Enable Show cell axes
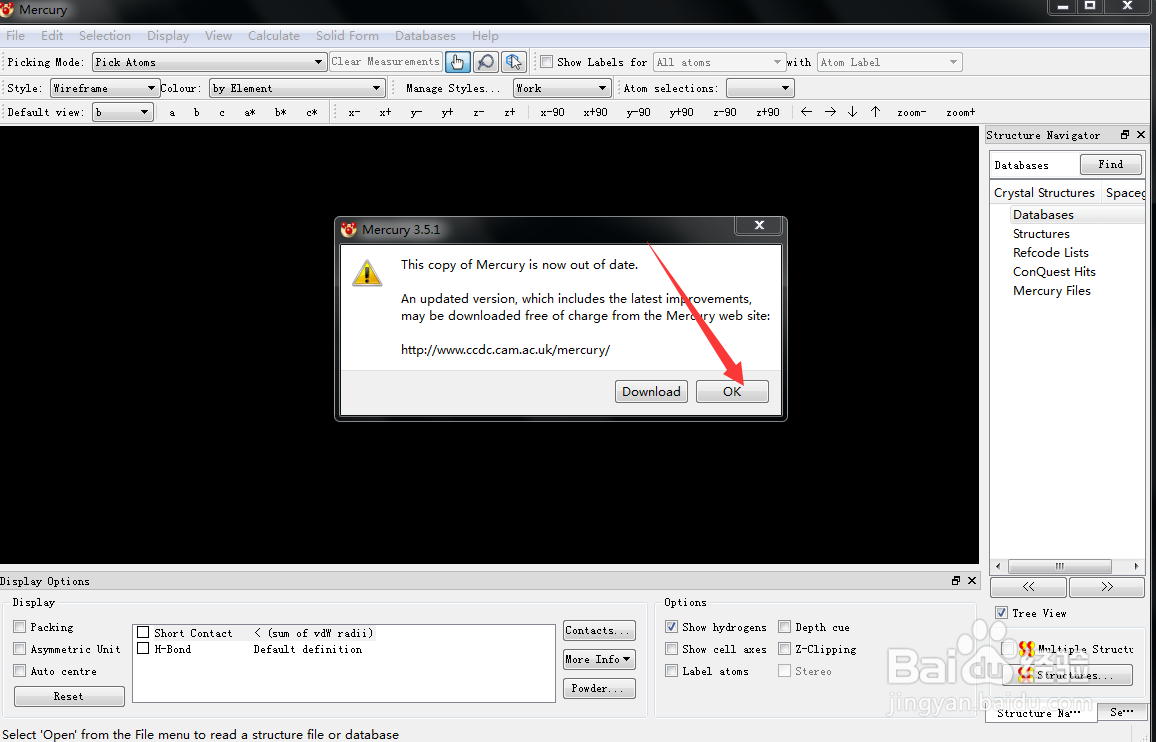Image resolution: width=1156 pixels, height=742 pixels. (671, 649)
